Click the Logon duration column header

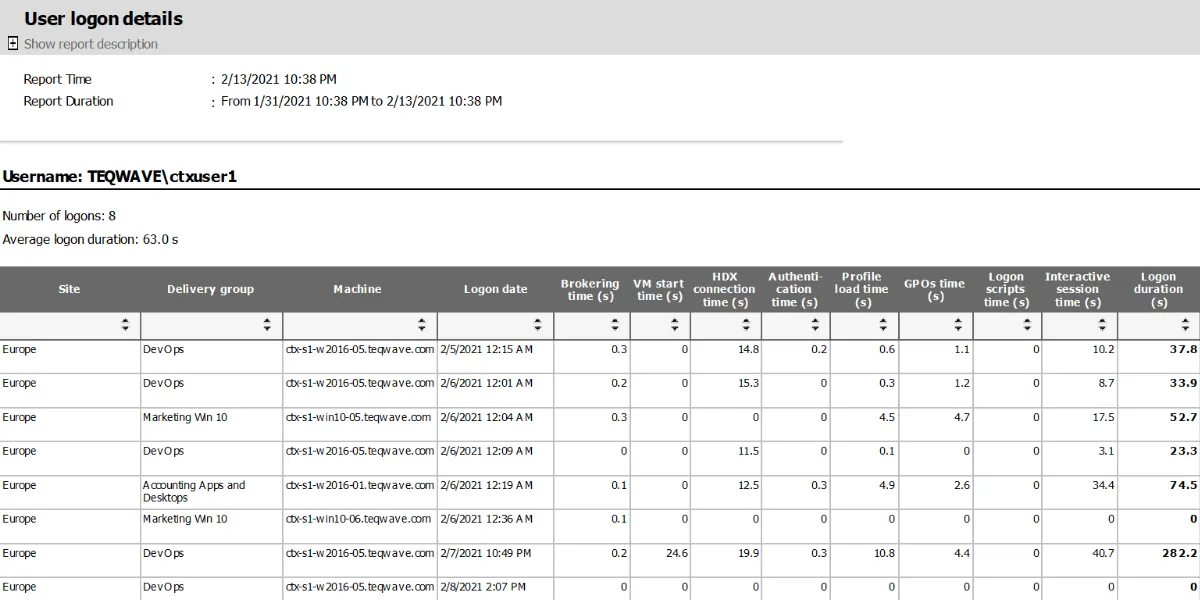point(1158,289)
